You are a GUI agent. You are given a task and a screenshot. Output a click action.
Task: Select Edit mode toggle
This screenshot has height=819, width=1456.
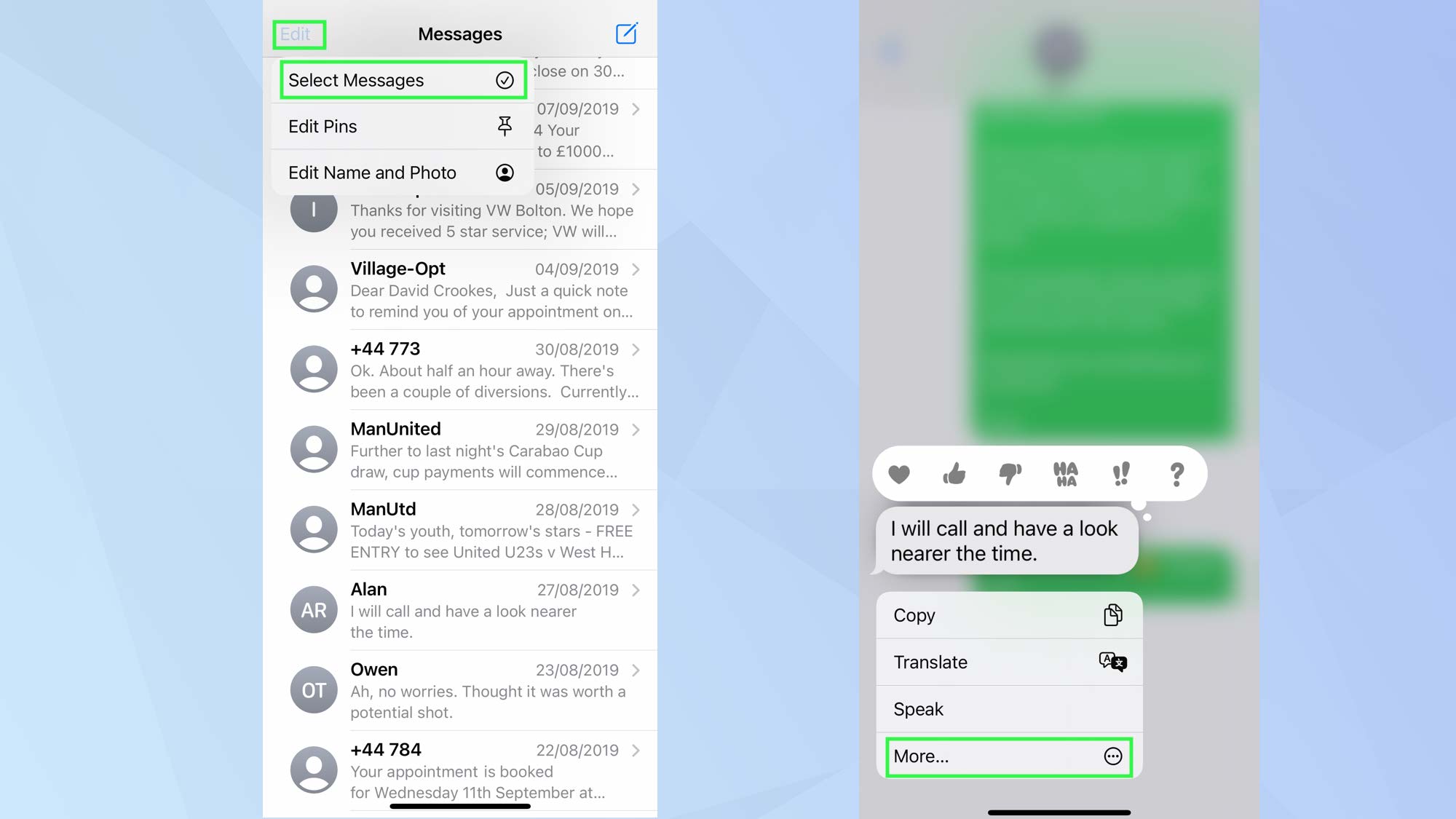(x=296, y=33)
